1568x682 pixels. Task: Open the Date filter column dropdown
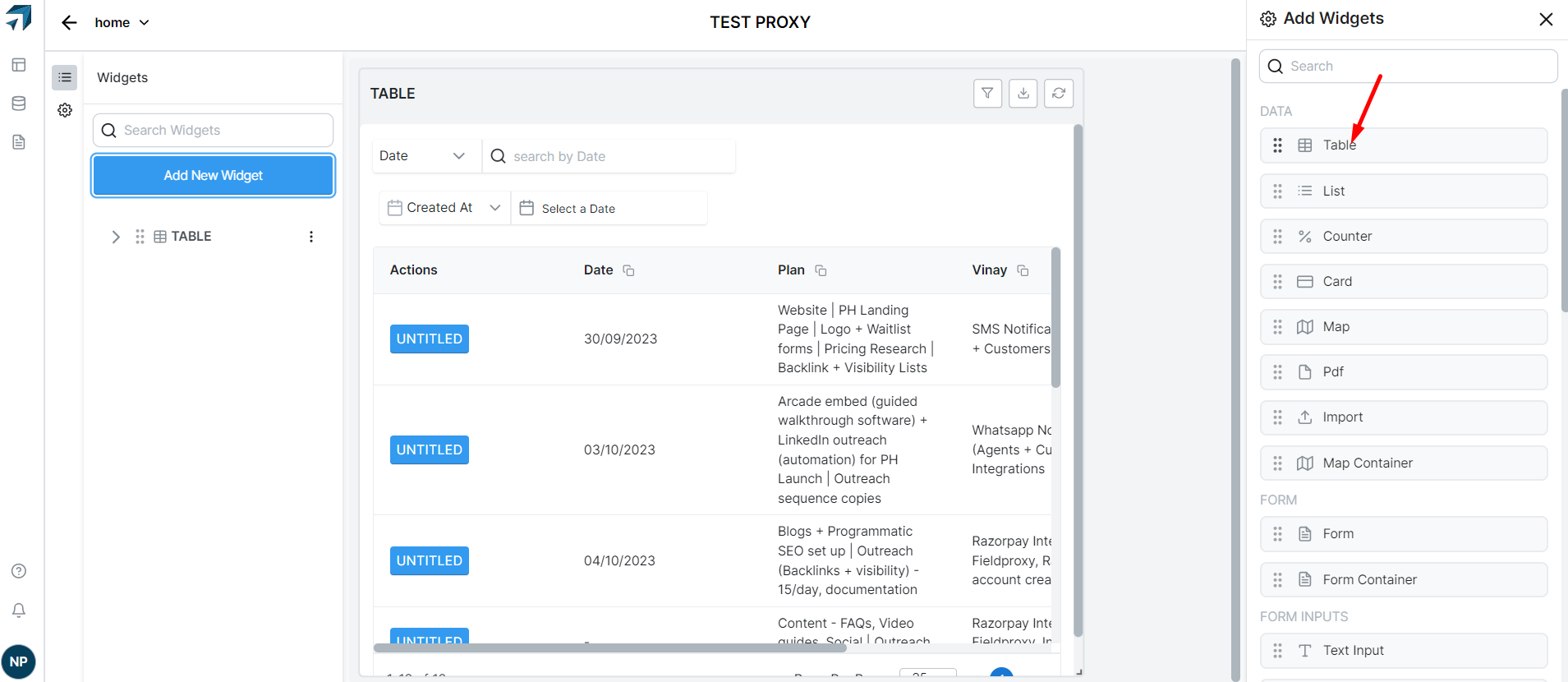(x=423, y=156)
